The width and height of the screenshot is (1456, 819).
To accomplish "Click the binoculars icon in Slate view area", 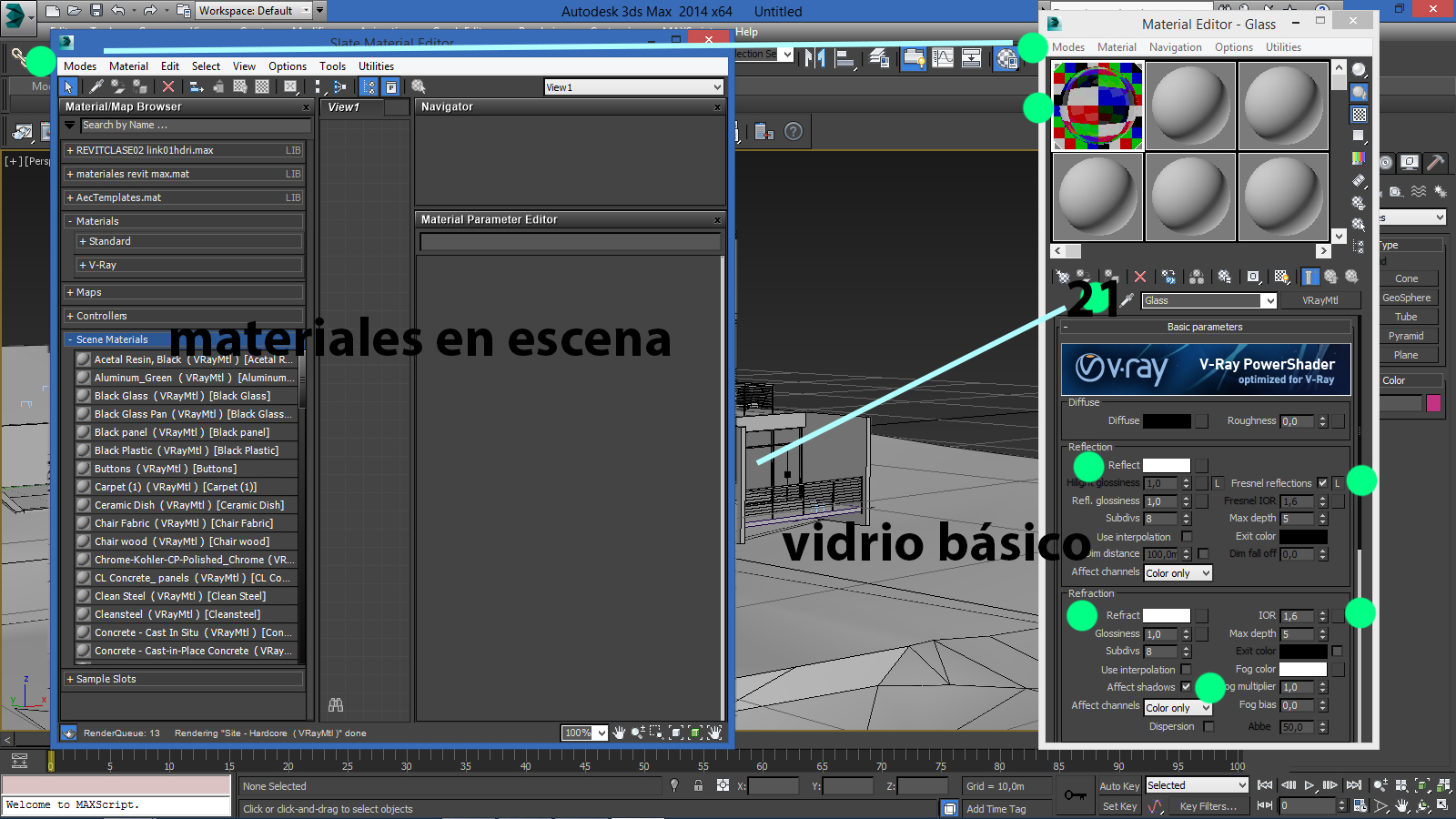I will [x=336, y=704].
